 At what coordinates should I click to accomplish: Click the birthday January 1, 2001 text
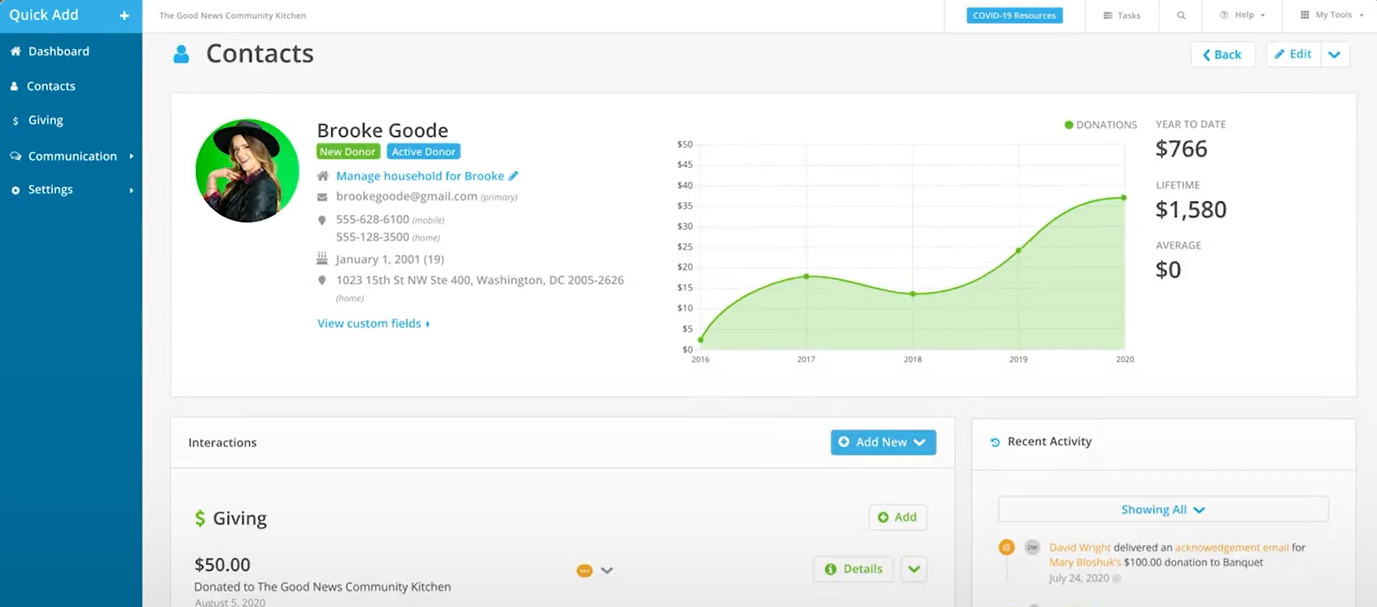coord(390,259)
